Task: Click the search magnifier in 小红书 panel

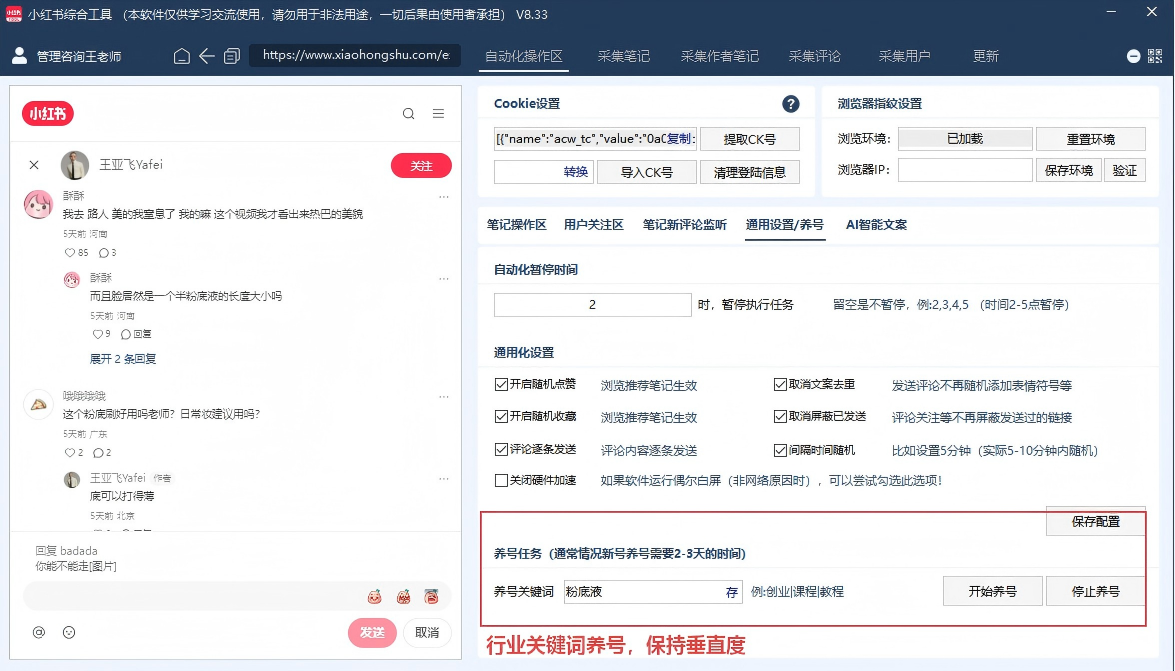Action: pos(408,114)
